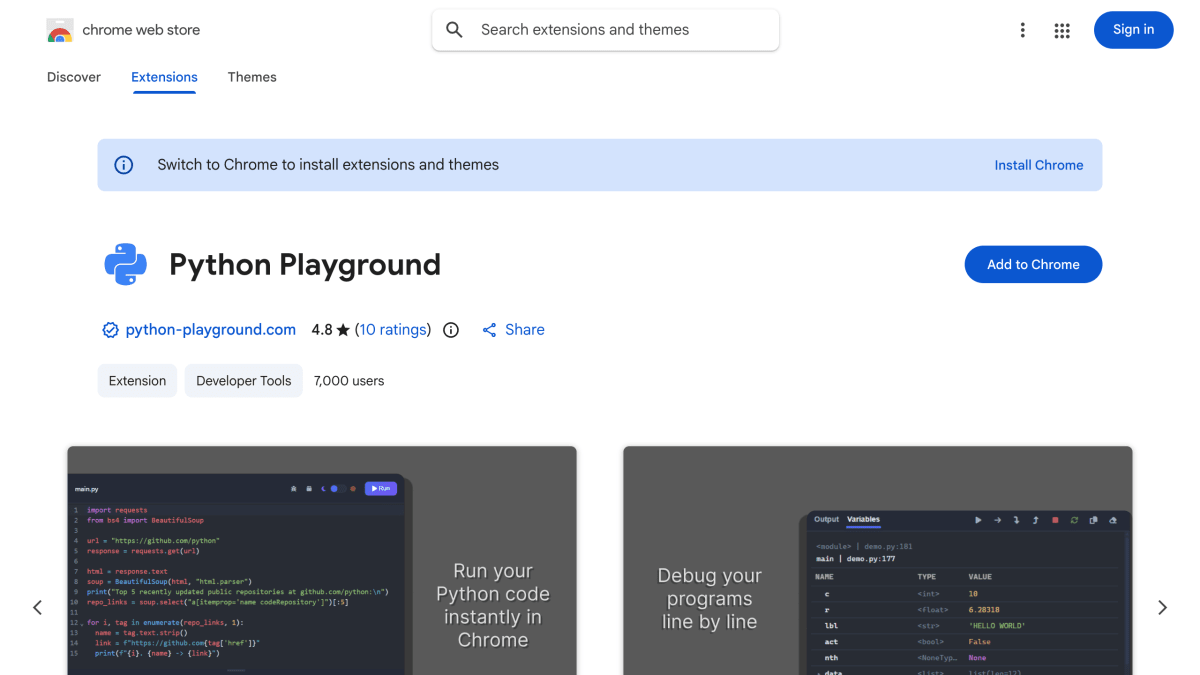Open the 'Debug your programs line by line' screenshot
Screen dimensions: 1200x675
pos(878,561)
